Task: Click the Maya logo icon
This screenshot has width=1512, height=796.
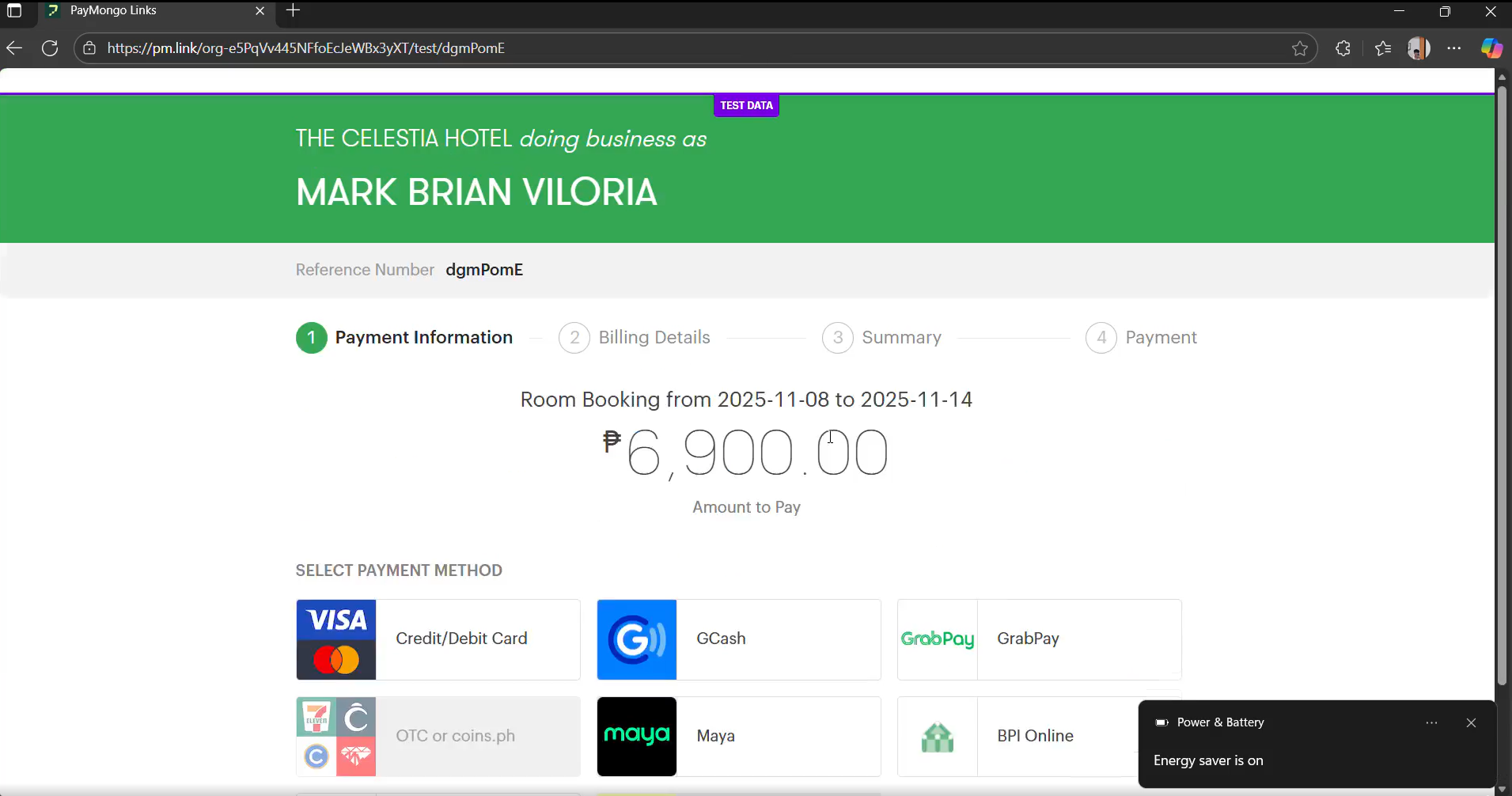Action: 637,737
